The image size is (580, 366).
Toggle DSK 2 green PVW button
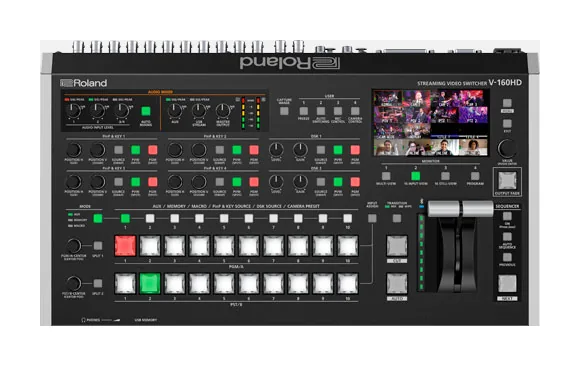[x=338, y=182]
